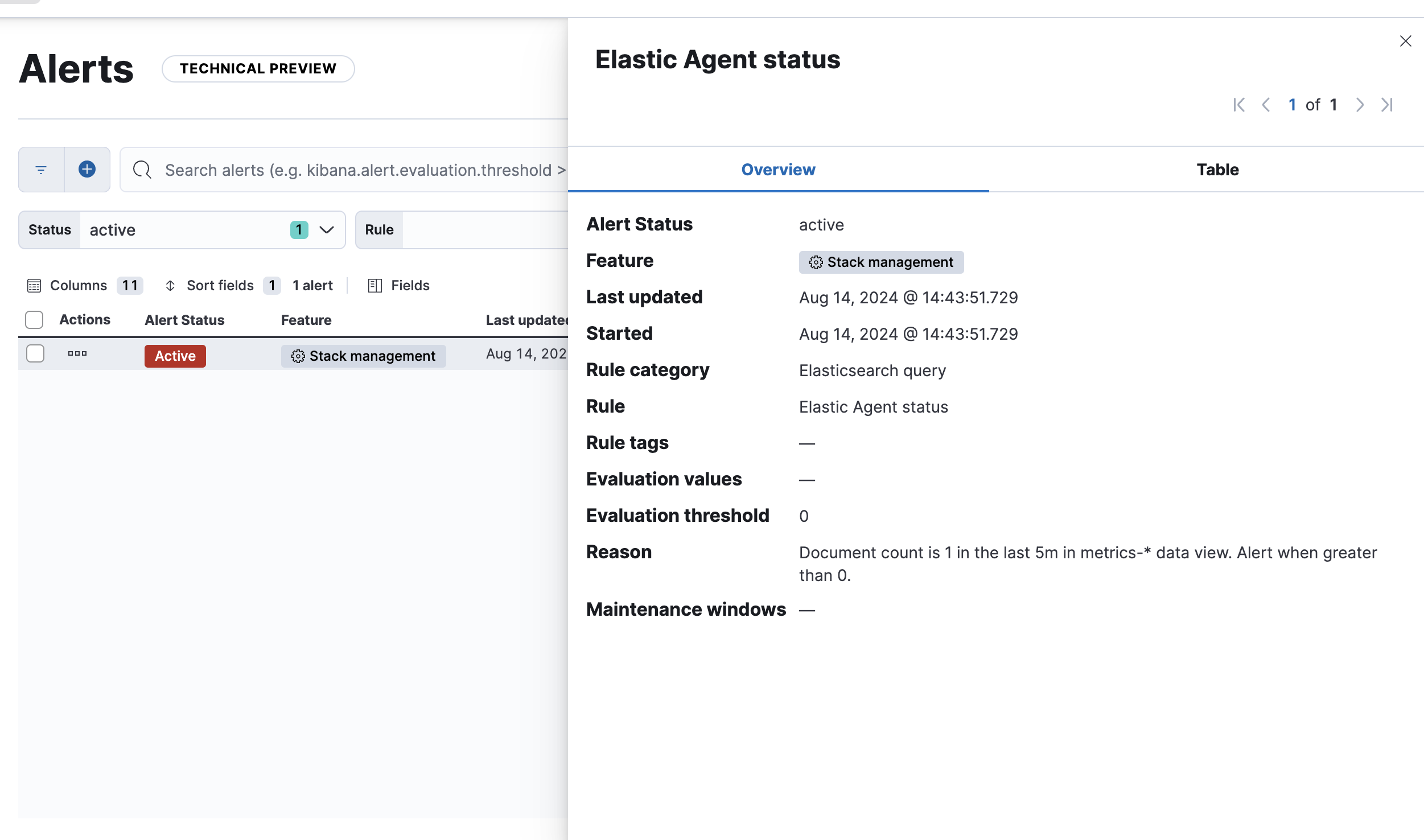The width and height of the screenshot is (1424, 840).
Task: Go to next alert arrow
Action: pyautogui.click(x=1360, y=105)
